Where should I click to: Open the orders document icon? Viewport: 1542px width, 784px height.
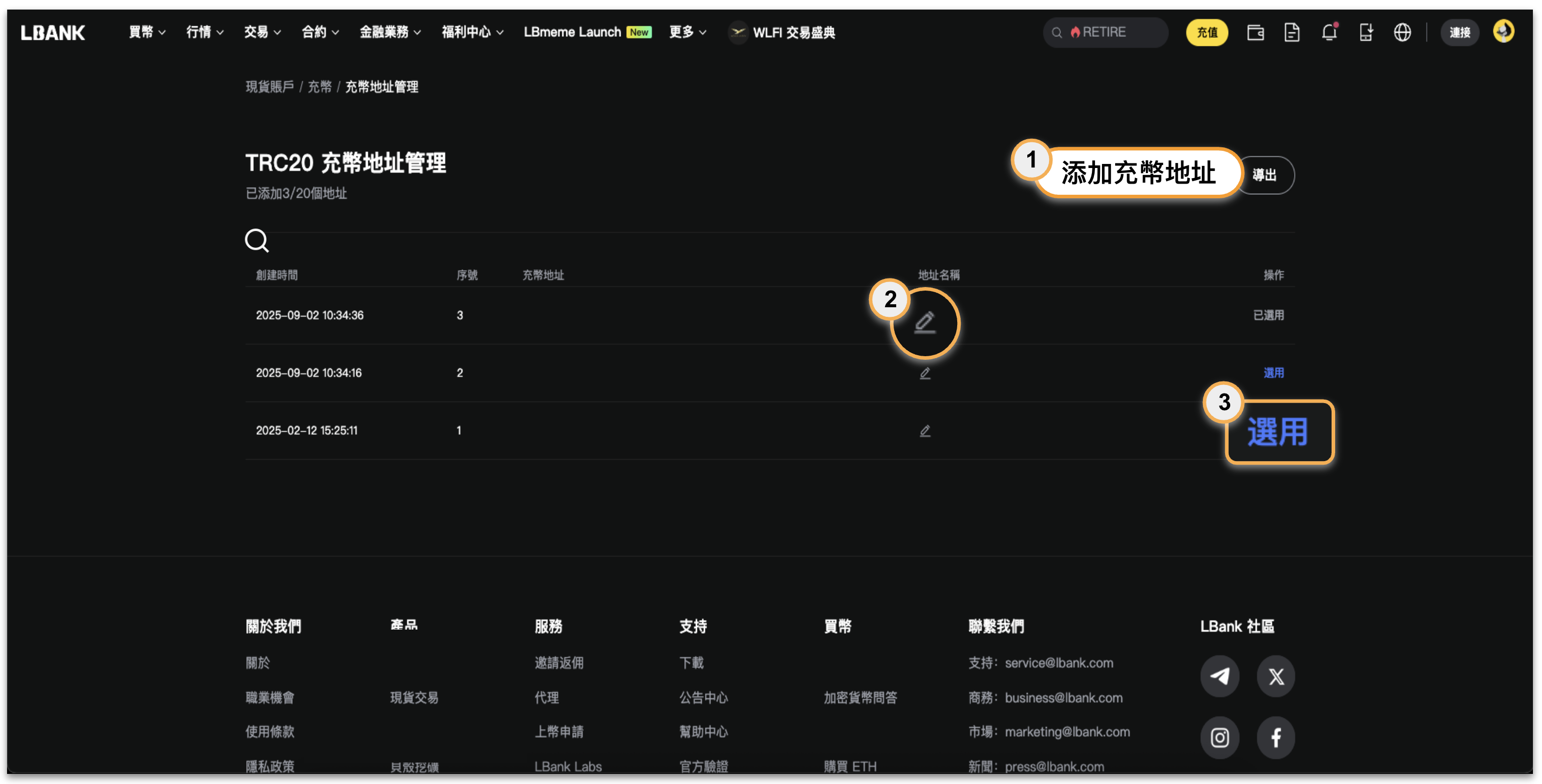(x=1292, y=32)
